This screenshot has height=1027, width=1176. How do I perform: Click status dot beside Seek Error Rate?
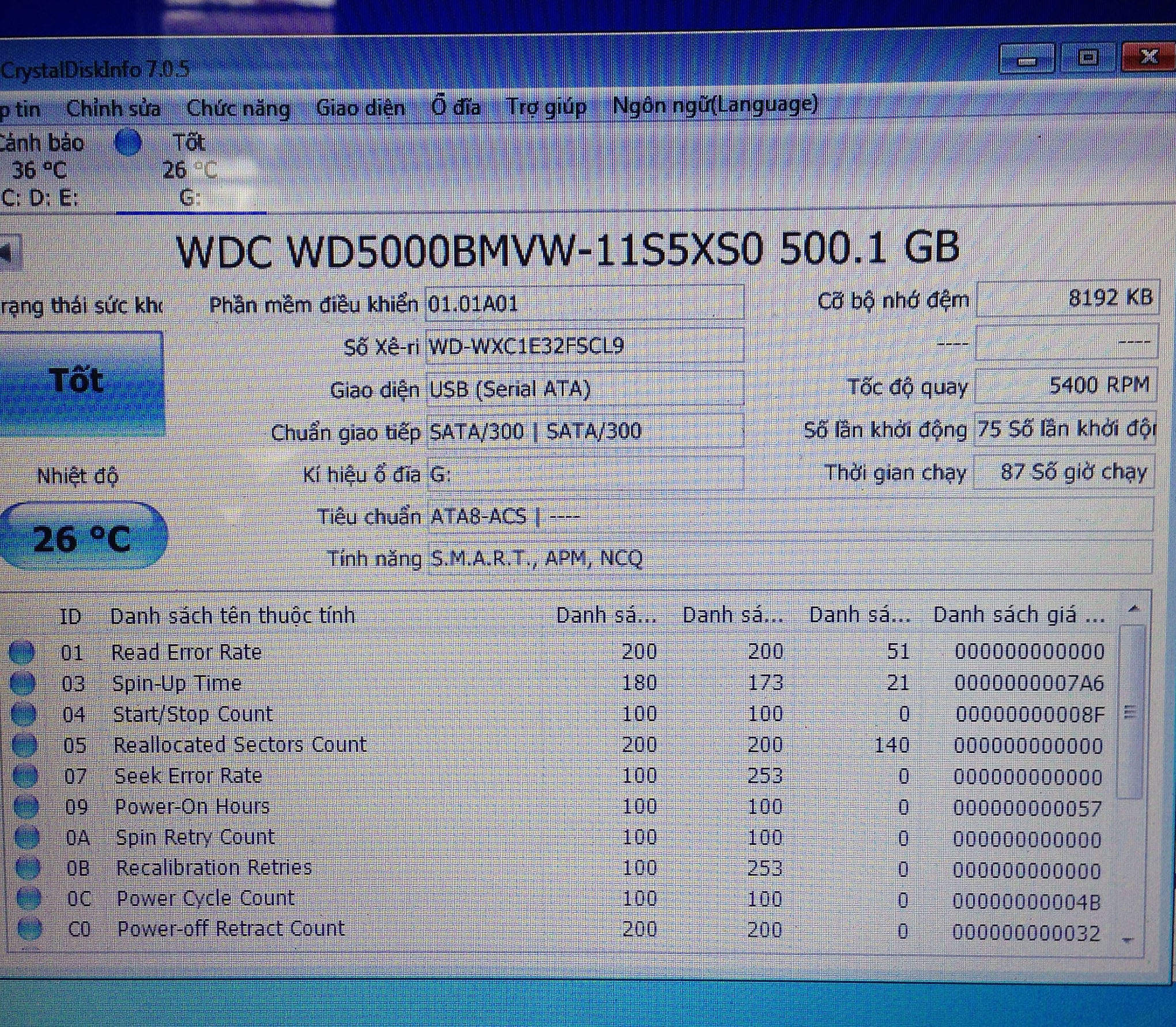coord(25,776)
